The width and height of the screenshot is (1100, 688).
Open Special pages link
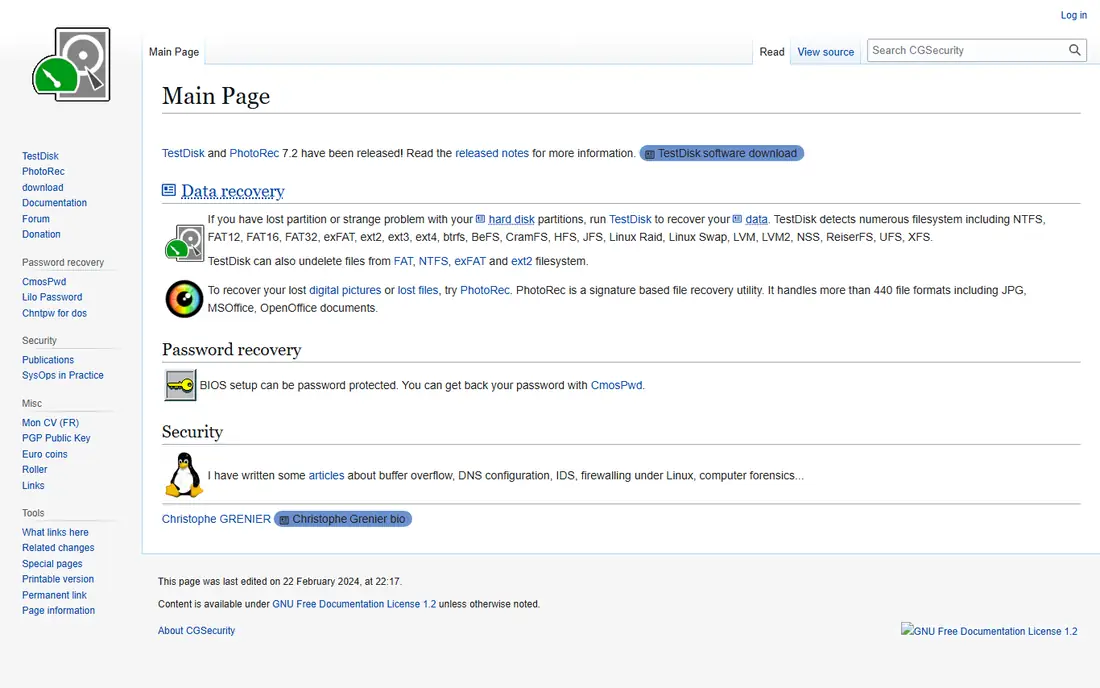click(x=52, y=563)
